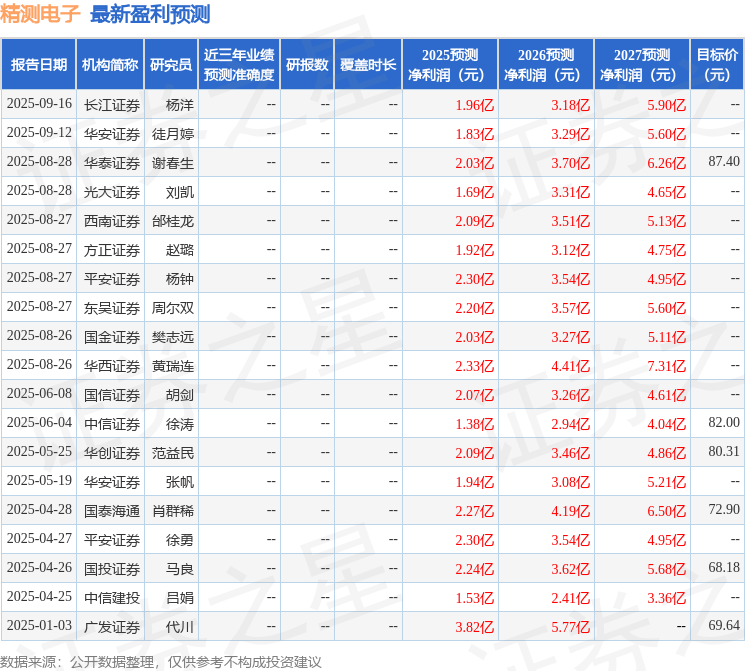Click 华西证券 institution cell
This screenshot has width=745, height=671.
coord(112,366)
